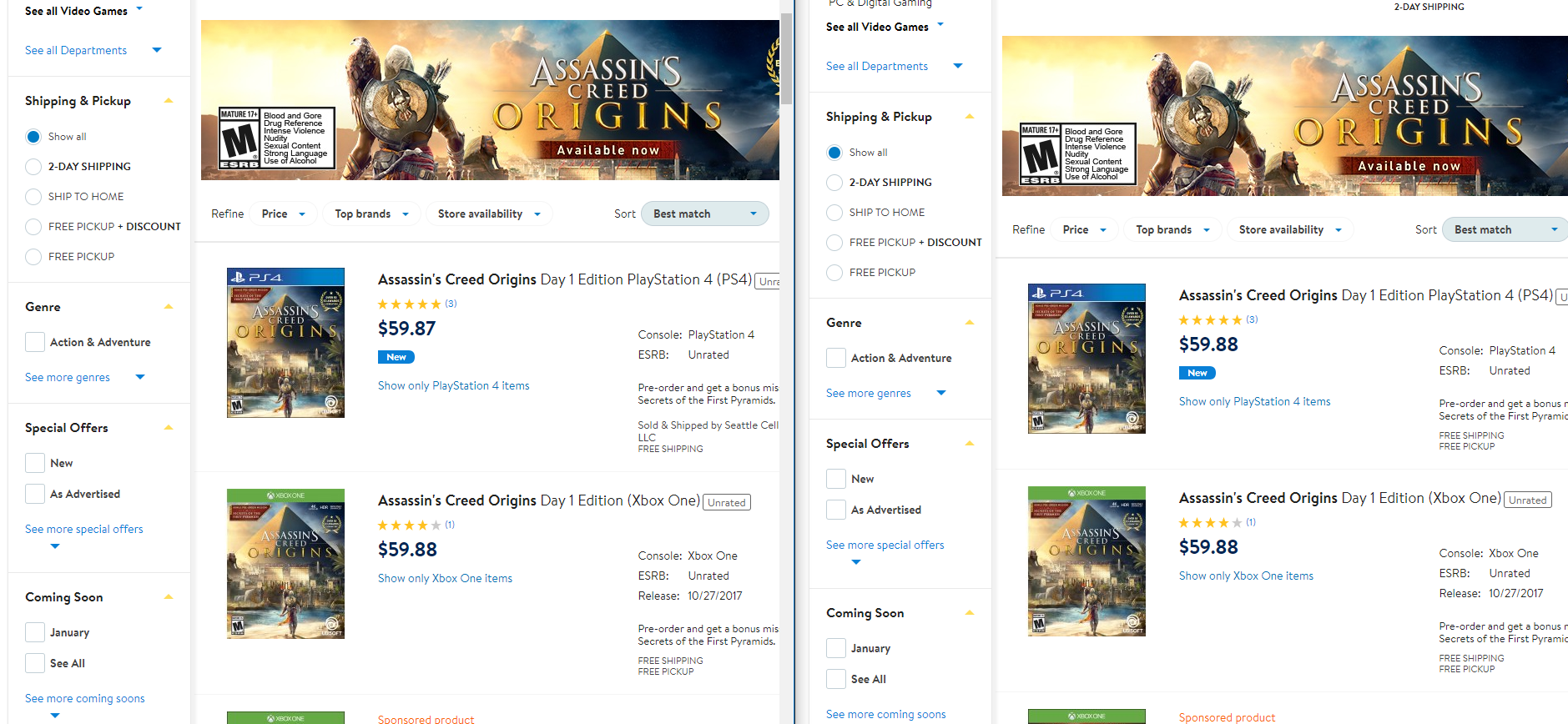
Task: Collapse Coming Soon section in left window
Action: coord(169,597)
